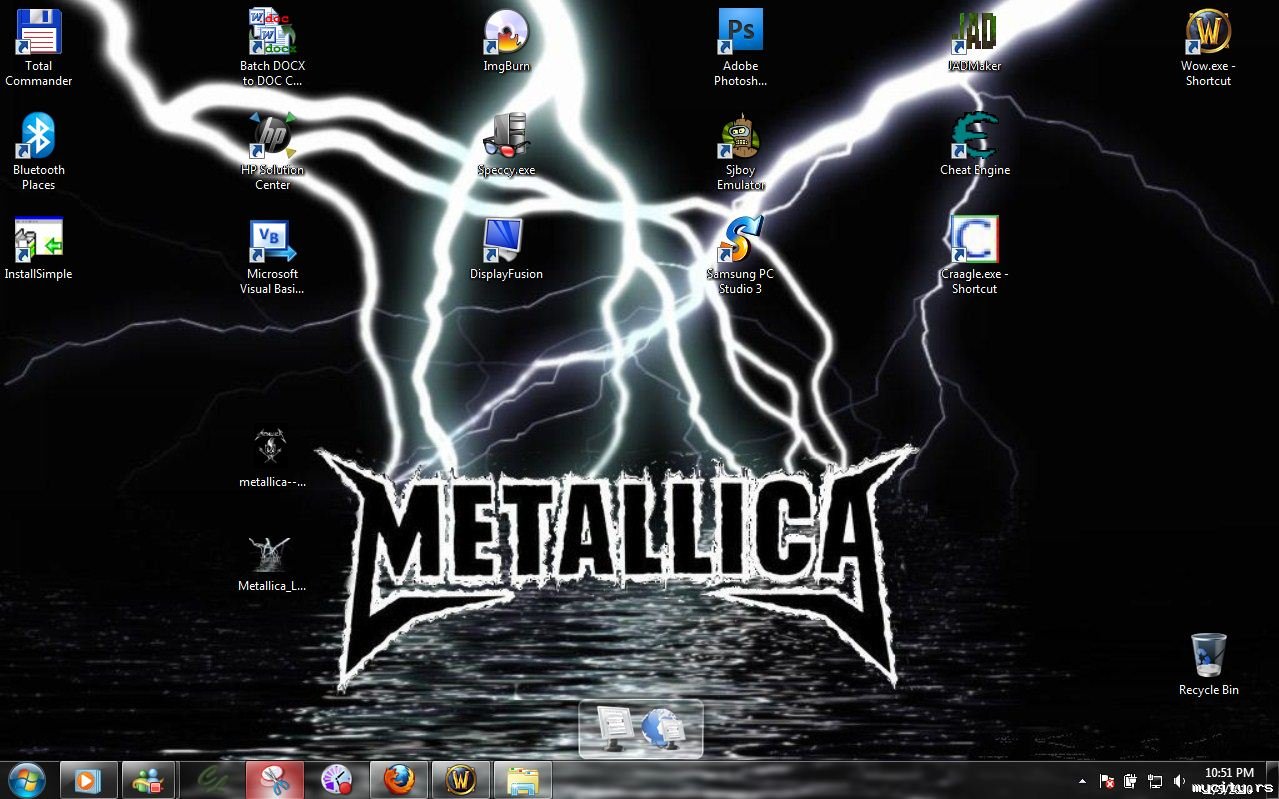Switch to the Snipping Tool taskbar button
This screenshot has height=799, width=1279.
pyautogui.click(x=275, y=780)
